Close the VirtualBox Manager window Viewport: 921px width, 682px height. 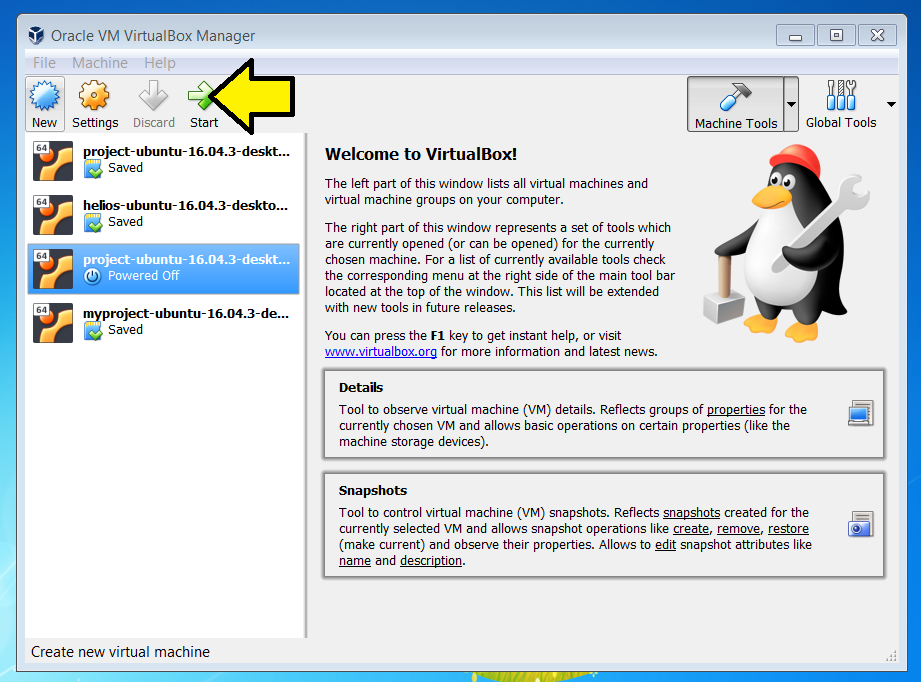point(877,35)
